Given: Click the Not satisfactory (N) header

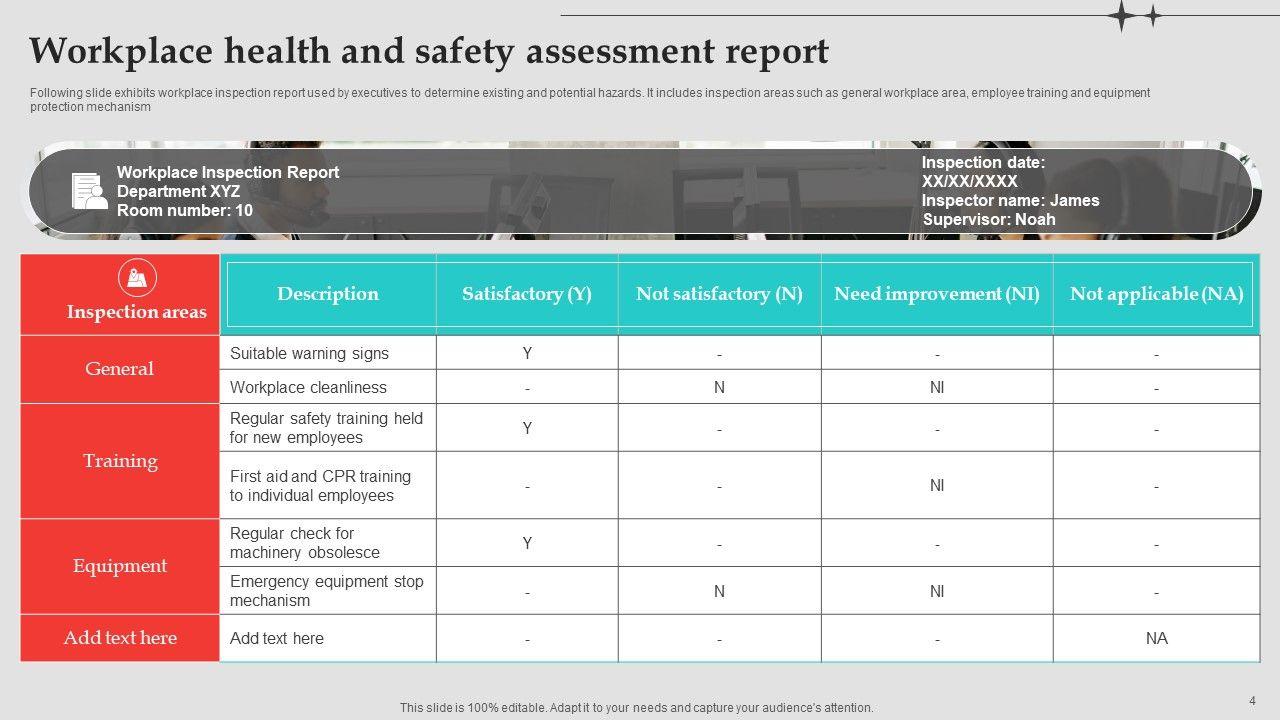Looking at the screenshot, I should (719, 294).
